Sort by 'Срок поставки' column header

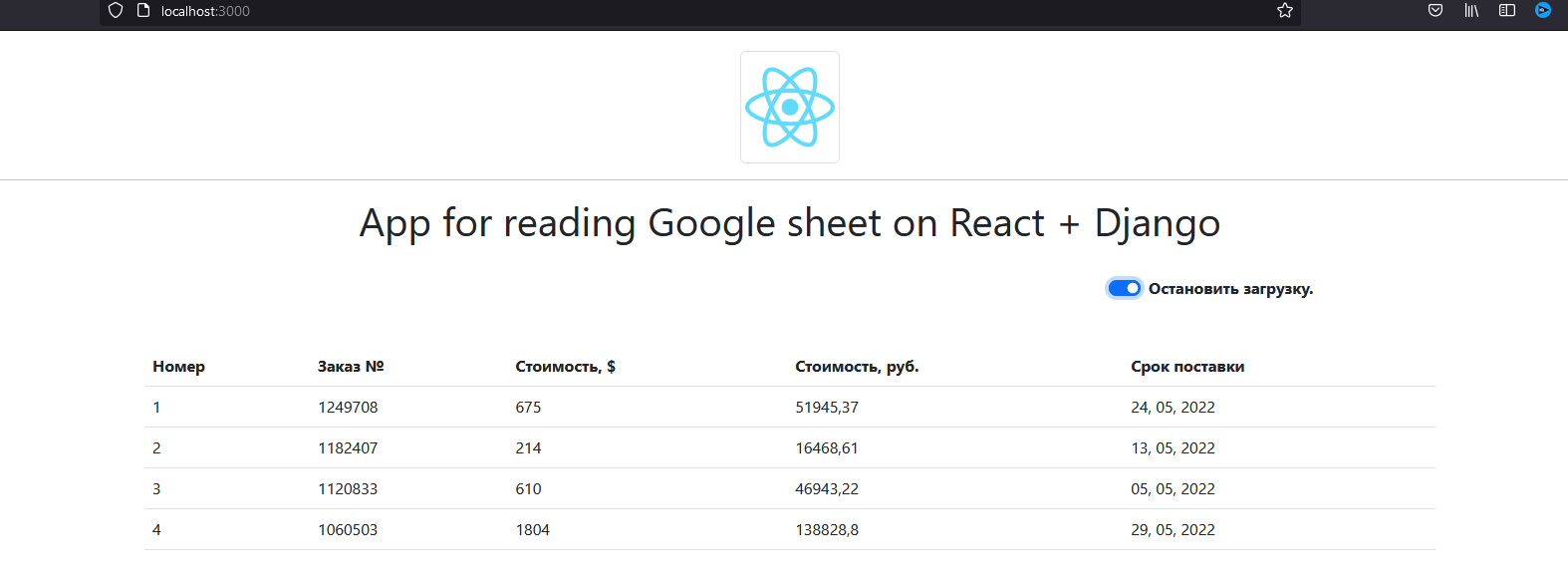click(1186, 366)
